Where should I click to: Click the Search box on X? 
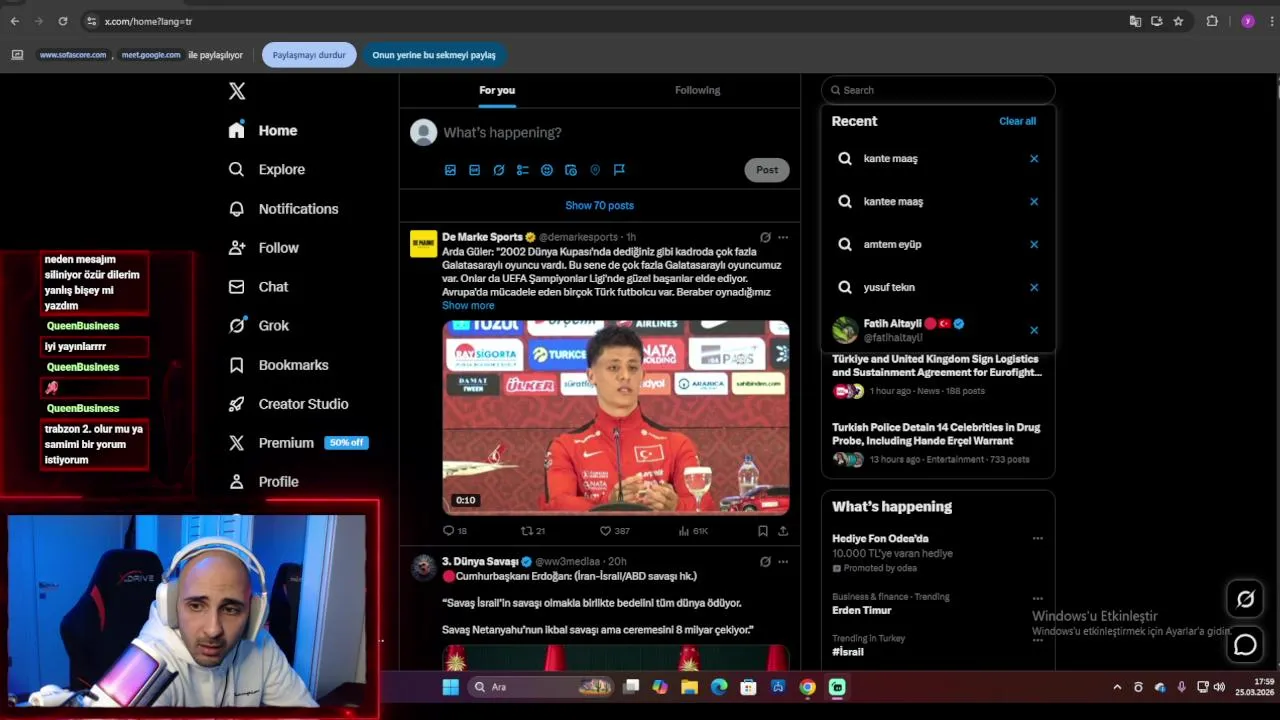(938, 90)
